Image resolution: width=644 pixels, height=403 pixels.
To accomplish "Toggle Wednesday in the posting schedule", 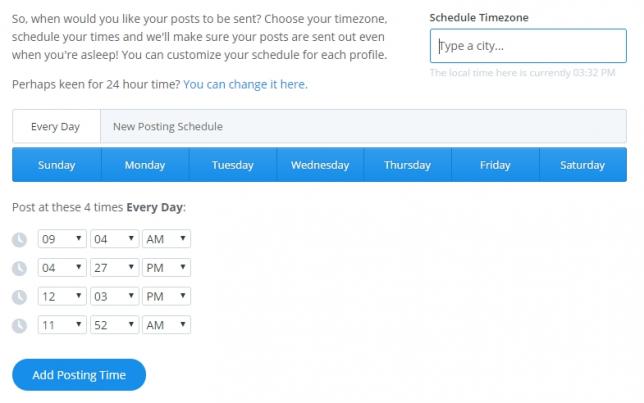I will pos(320,165).
